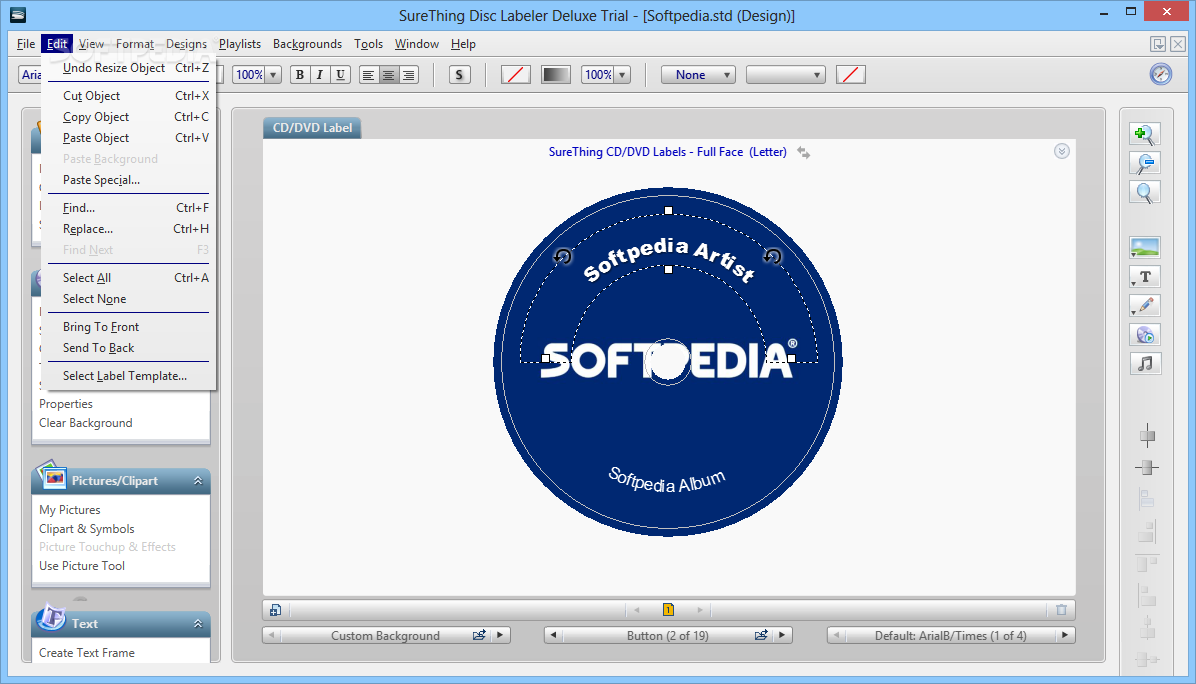Go to previous Button design arrow

pos(553,635)
